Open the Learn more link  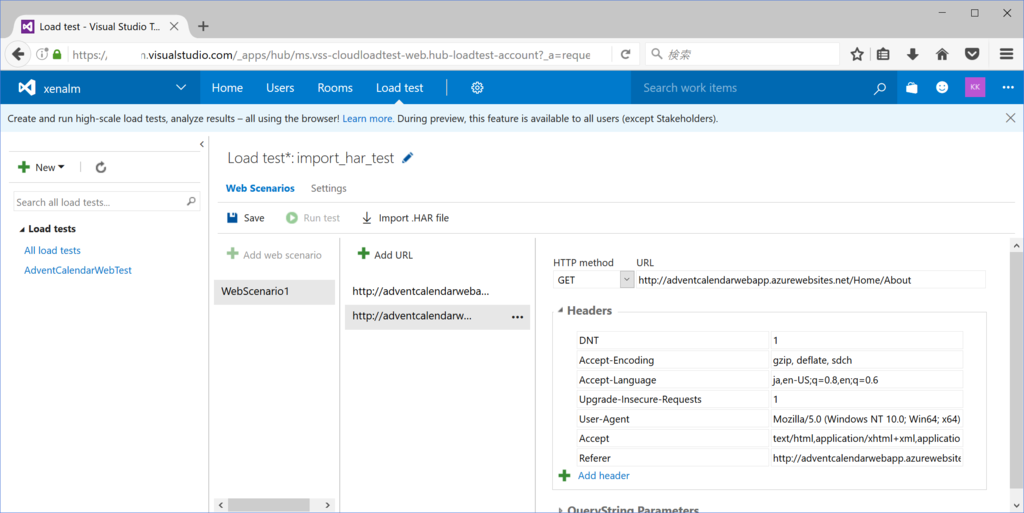[368, 118]
